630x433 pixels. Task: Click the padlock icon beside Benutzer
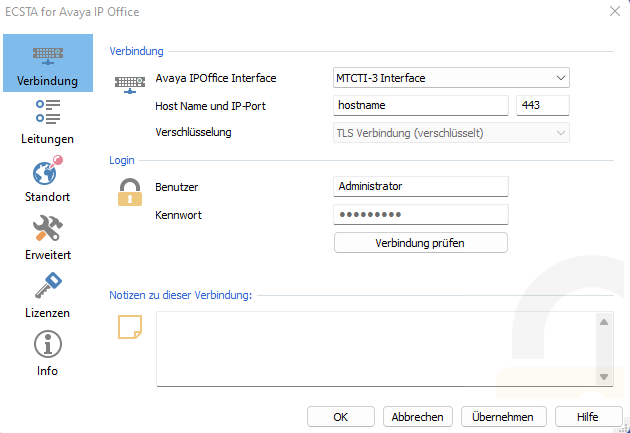130,192
